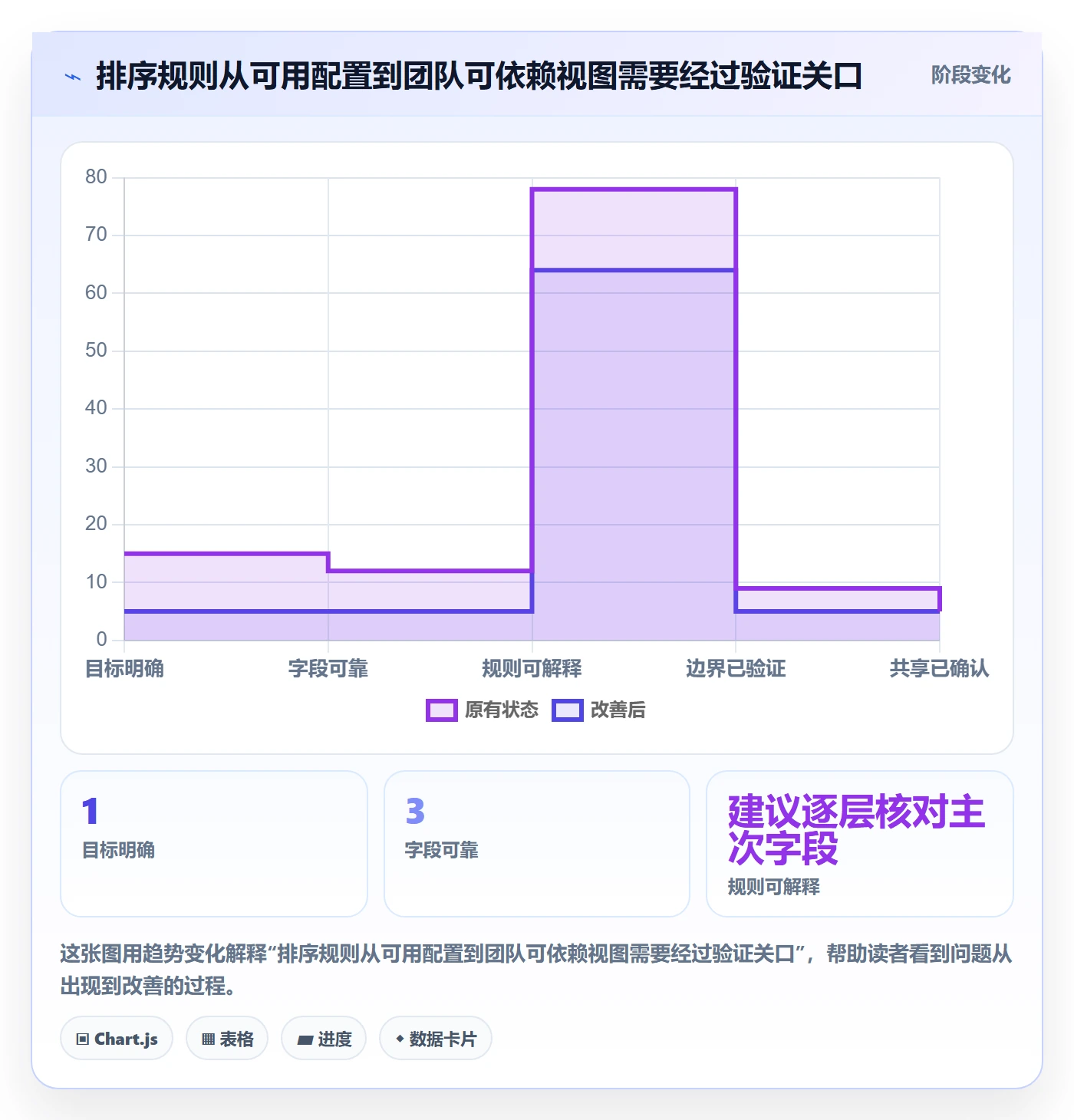Click the 改善后 legend label
Viewport: 1074px width, 1120px height.
point(618,710)
